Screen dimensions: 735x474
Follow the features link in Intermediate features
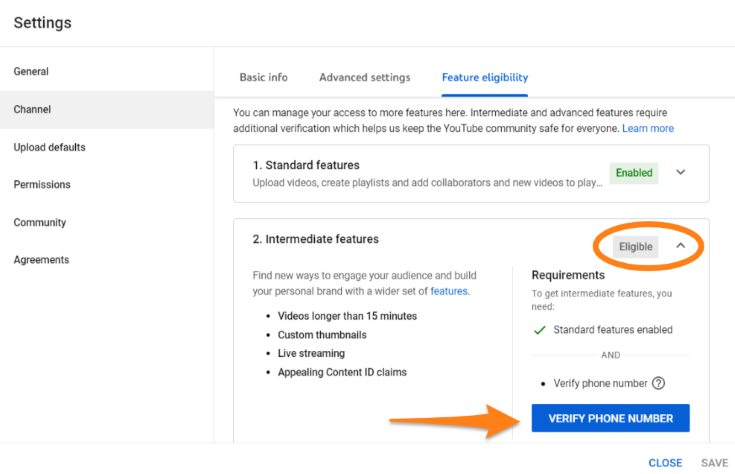(449, 292)
